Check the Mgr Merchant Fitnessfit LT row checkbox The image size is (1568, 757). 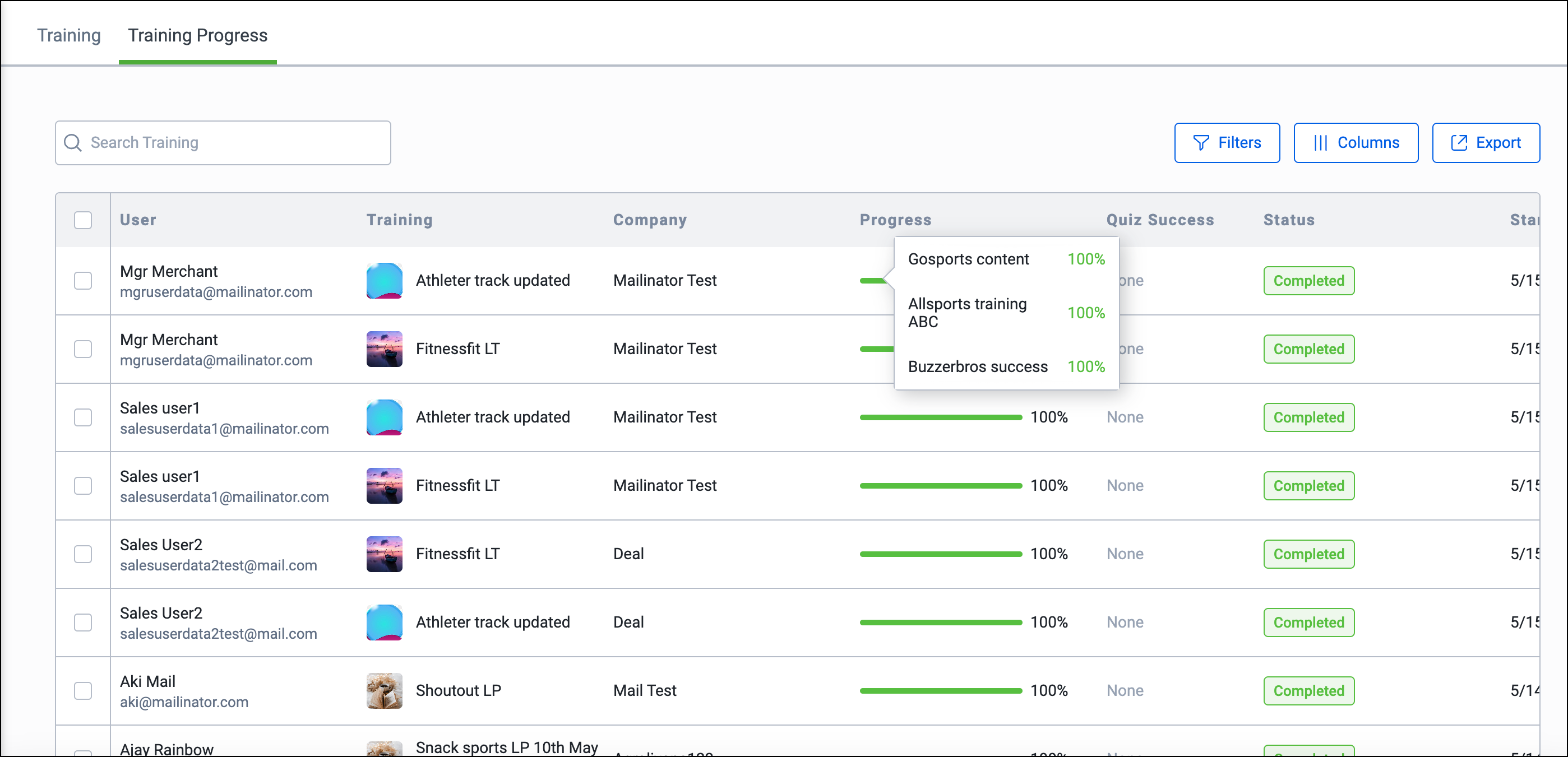pyautogui.click(x=83, y=349)
